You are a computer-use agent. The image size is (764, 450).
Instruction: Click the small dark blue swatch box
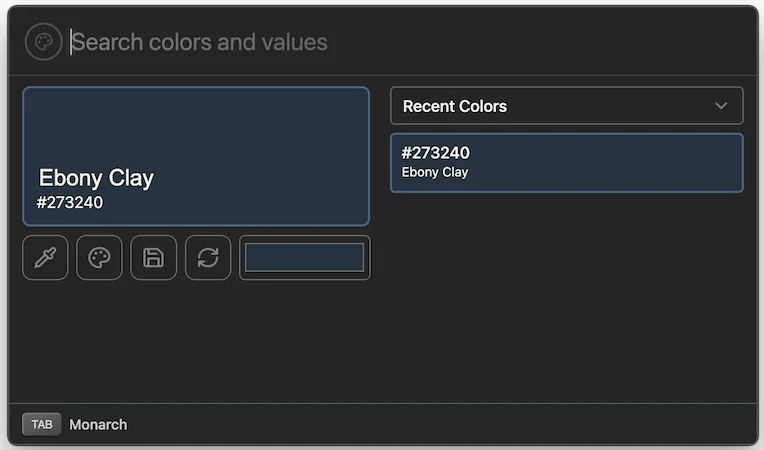pyautogui.click(x=304, y=258)
